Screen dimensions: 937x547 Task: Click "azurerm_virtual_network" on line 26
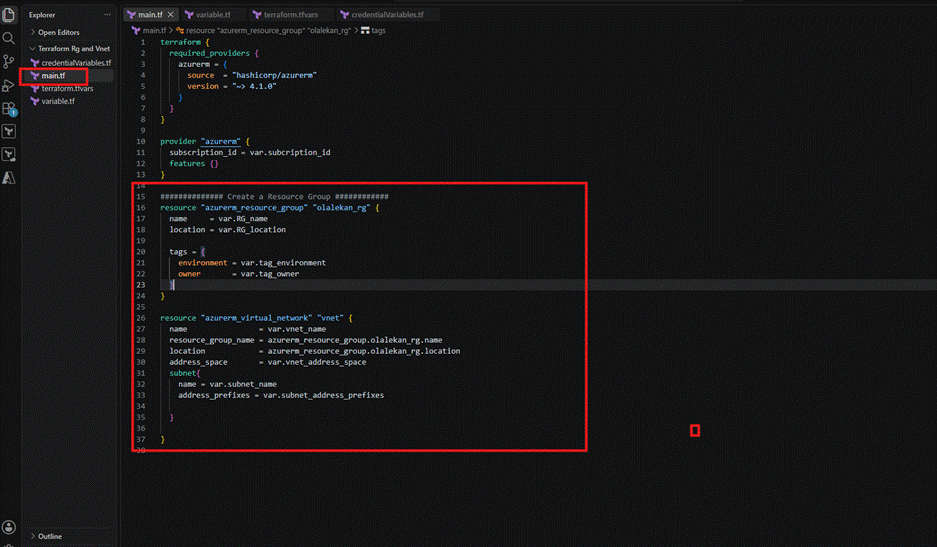256,318
